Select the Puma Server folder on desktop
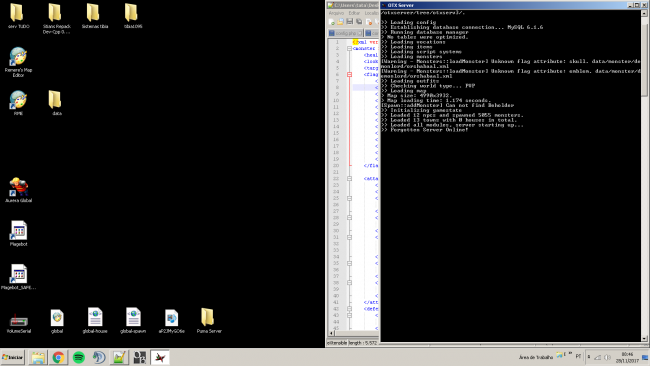 tap(209, 320)
